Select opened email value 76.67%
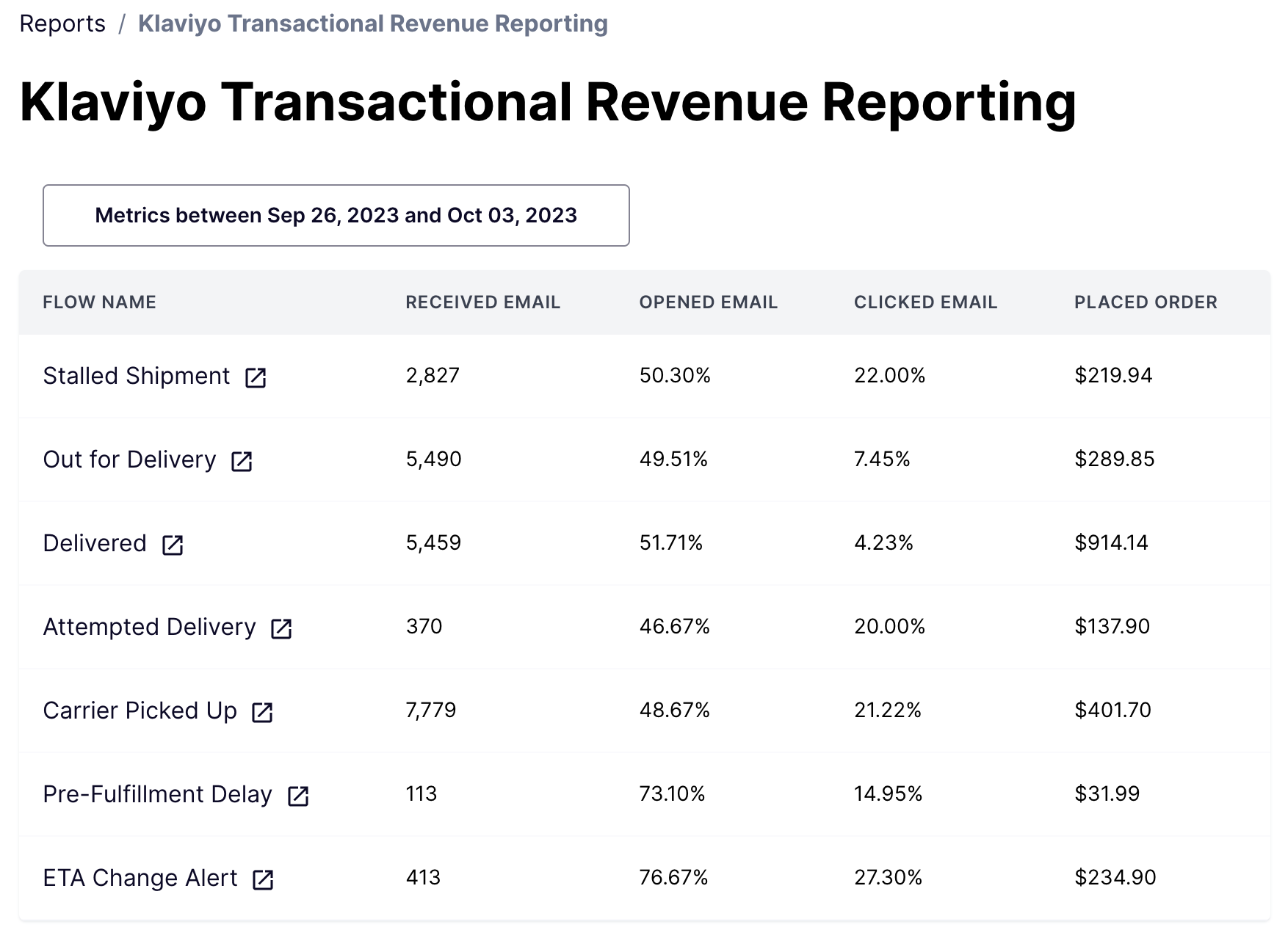This screenshot has height=941, width=1288. tap(673, 877)
